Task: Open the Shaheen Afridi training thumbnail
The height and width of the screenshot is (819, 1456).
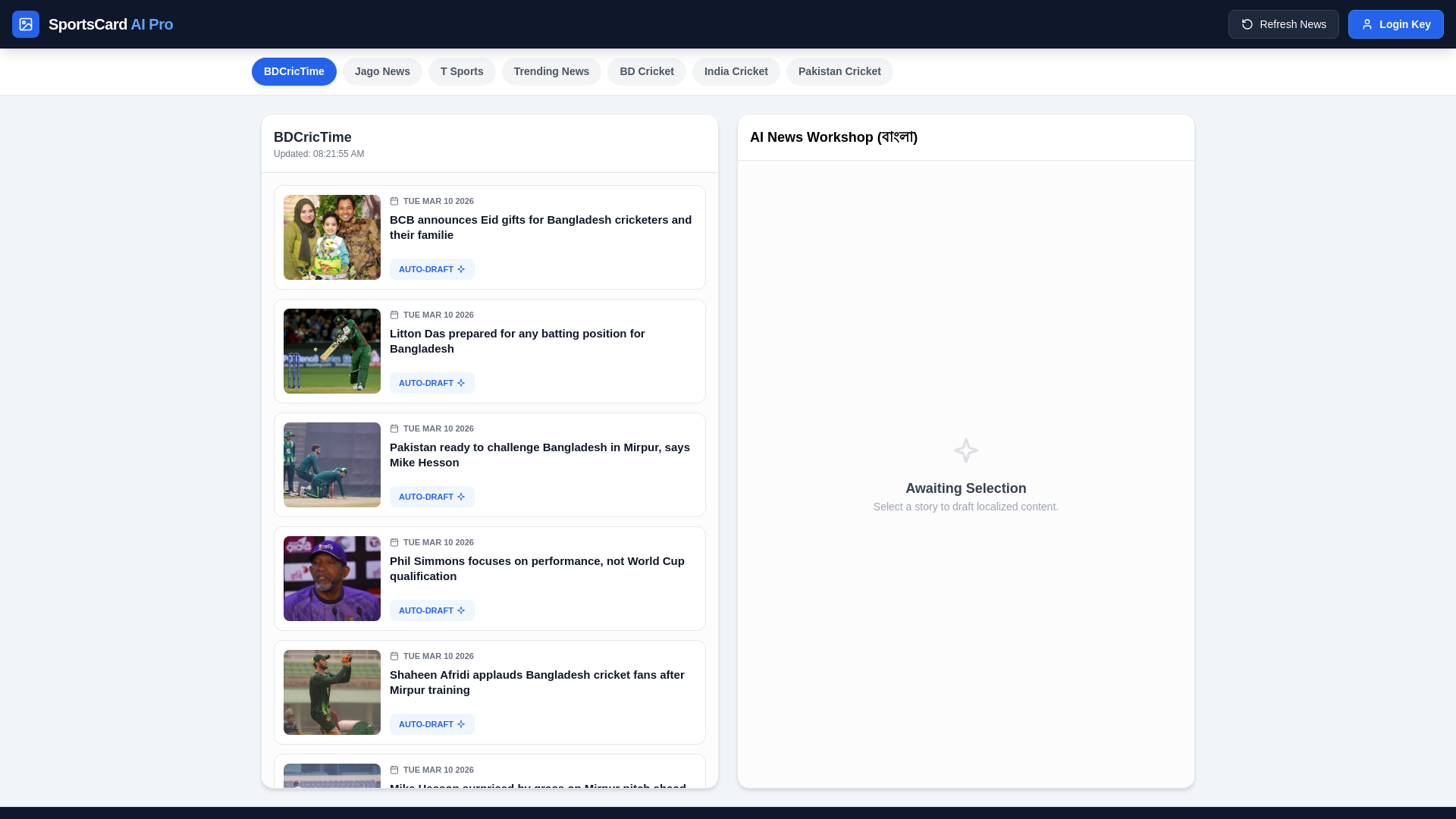Action: 332,692
